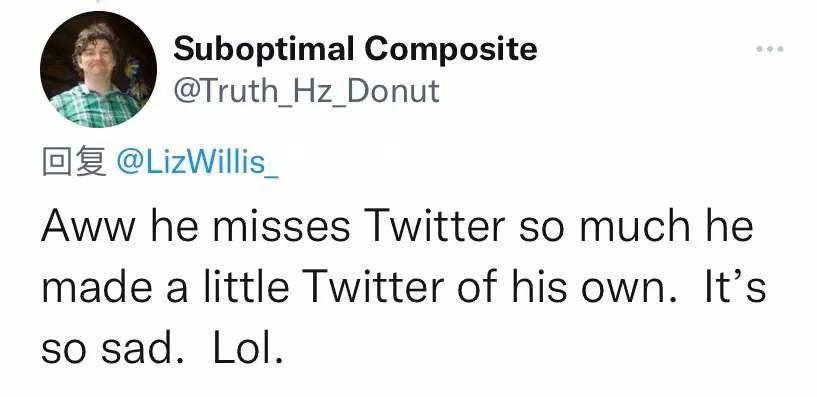Click the word 'Aww' in the tweet
817x397 pixels.
click(x=88, y=227)
